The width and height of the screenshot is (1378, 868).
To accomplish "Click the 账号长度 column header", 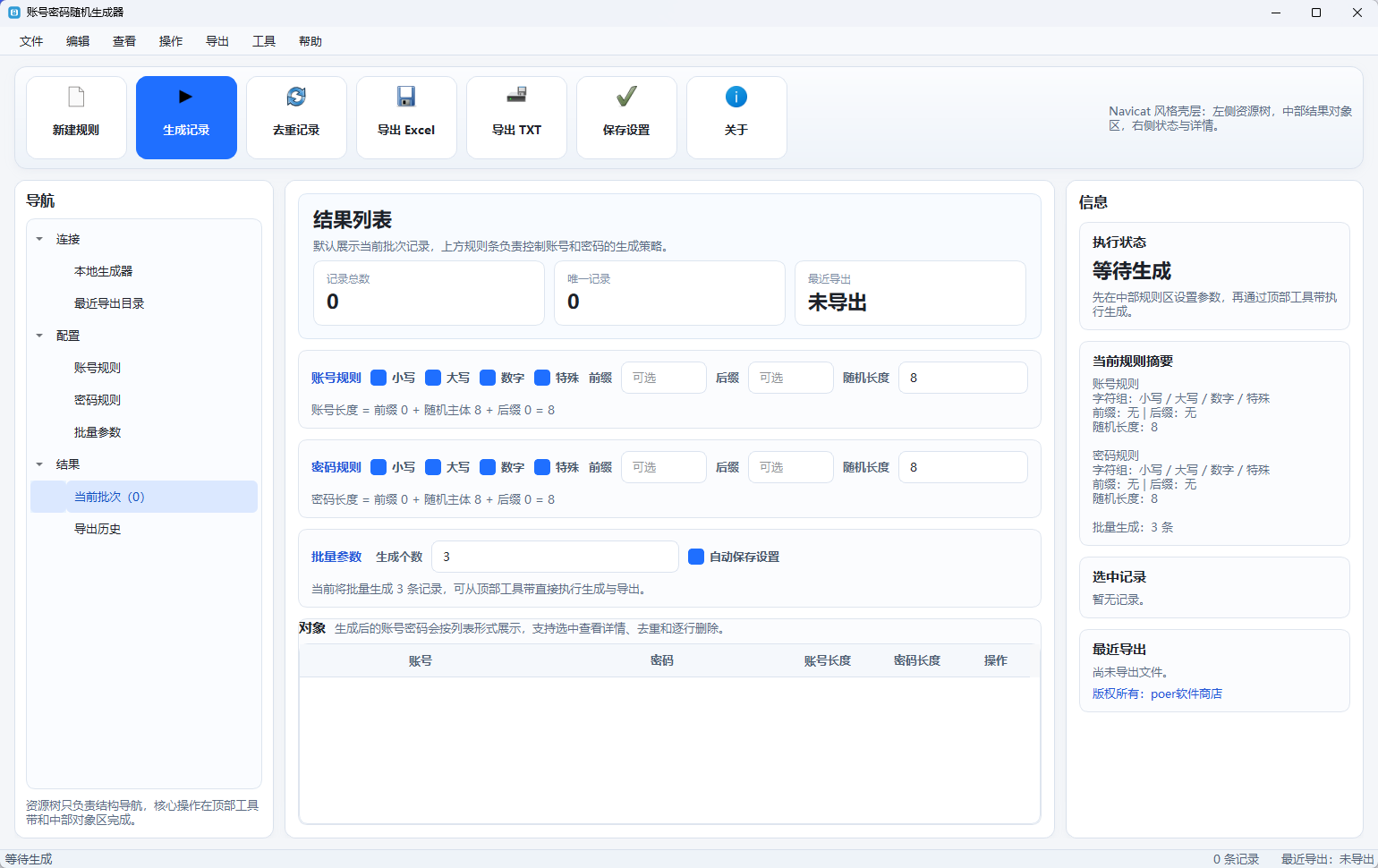I will click(828, 660).
